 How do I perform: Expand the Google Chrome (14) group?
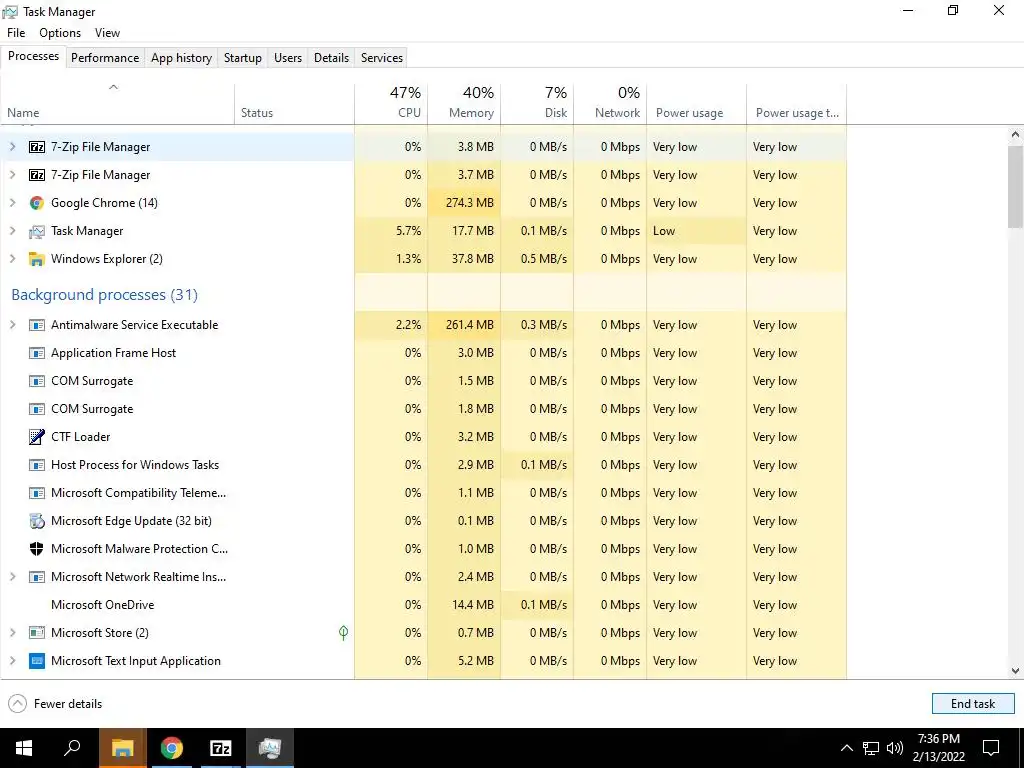12,203
